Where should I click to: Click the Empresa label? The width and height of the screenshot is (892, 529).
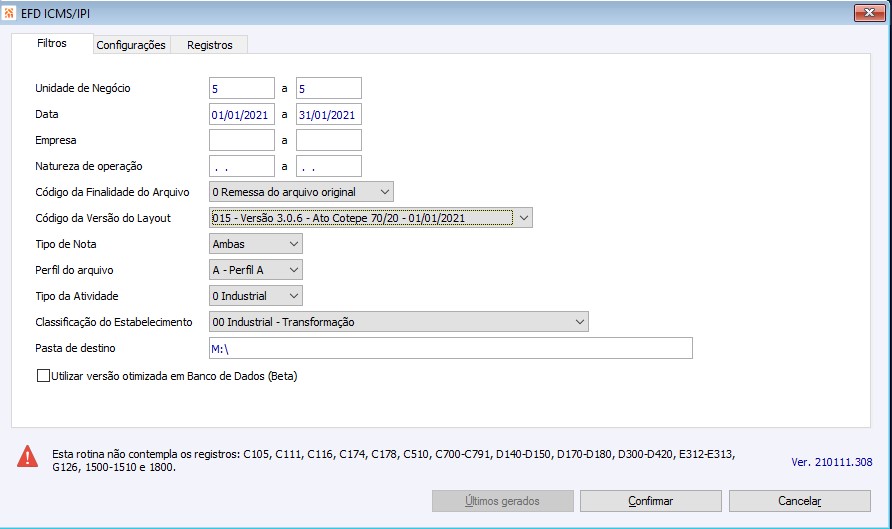click(x=56, y=140)
